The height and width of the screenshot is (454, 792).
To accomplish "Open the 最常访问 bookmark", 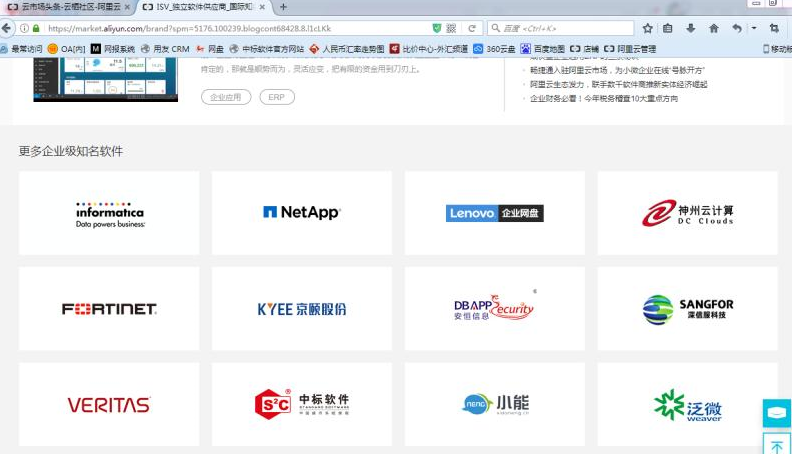I will click(21, 49).
